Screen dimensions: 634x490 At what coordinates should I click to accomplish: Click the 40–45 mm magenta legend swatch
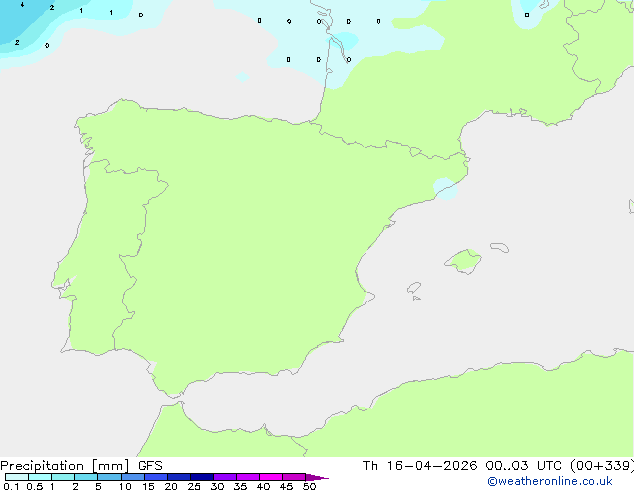[271, 477]
